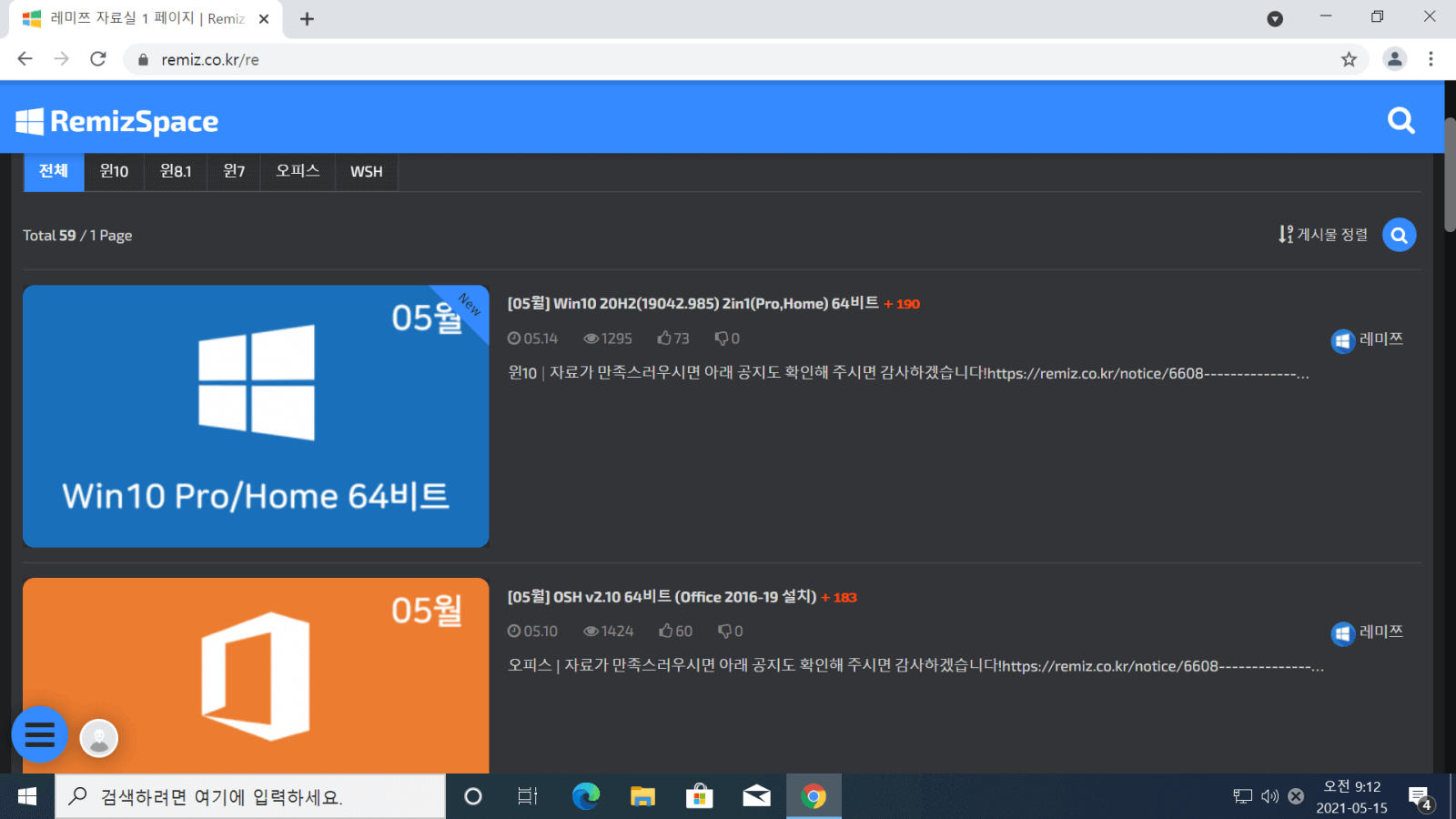Open the OSH v2.10 64비트 post title
Viewport: 1456px width, 819px height.
point(662,596)
